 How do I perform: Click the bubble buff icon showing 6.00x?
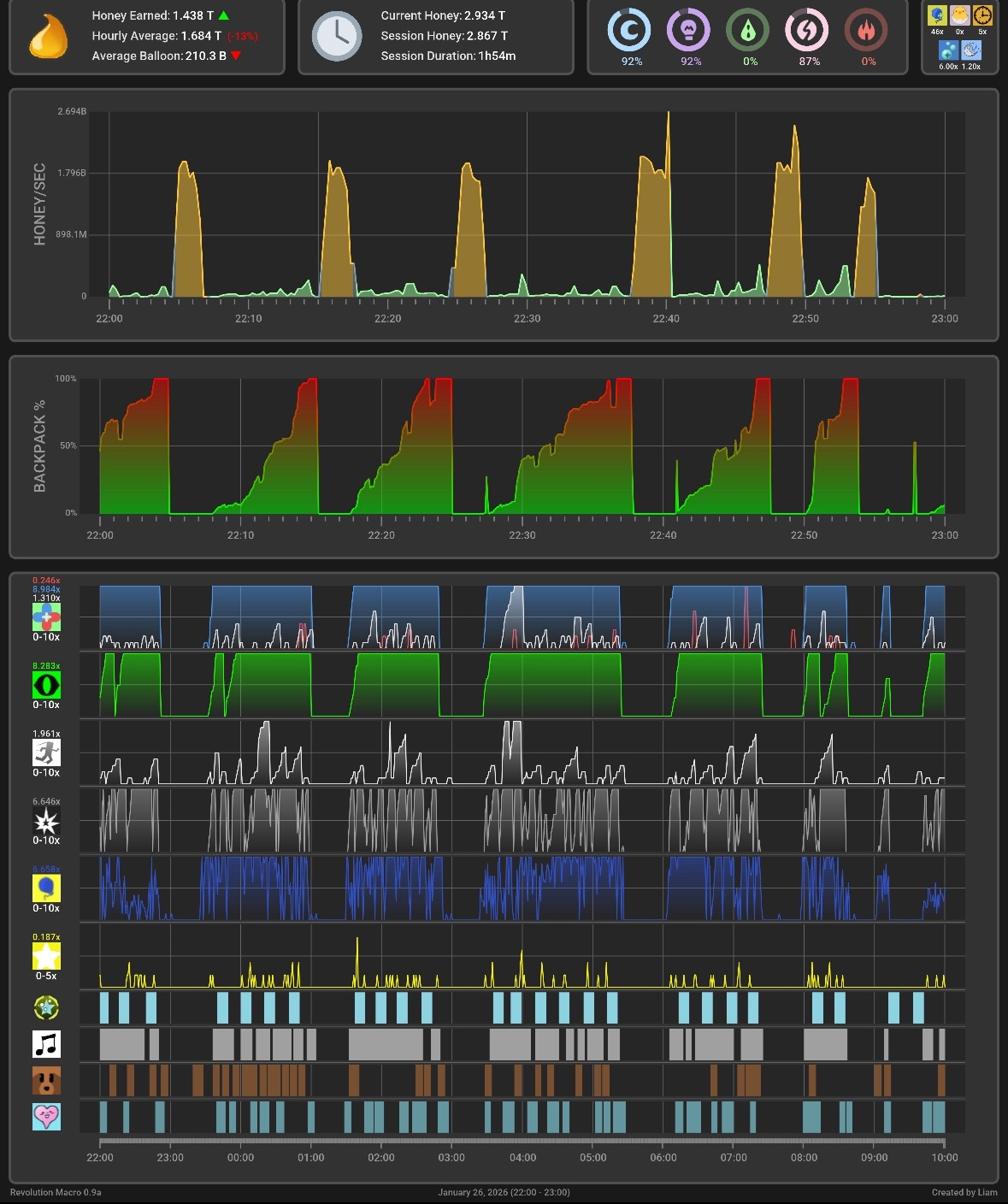948,51
